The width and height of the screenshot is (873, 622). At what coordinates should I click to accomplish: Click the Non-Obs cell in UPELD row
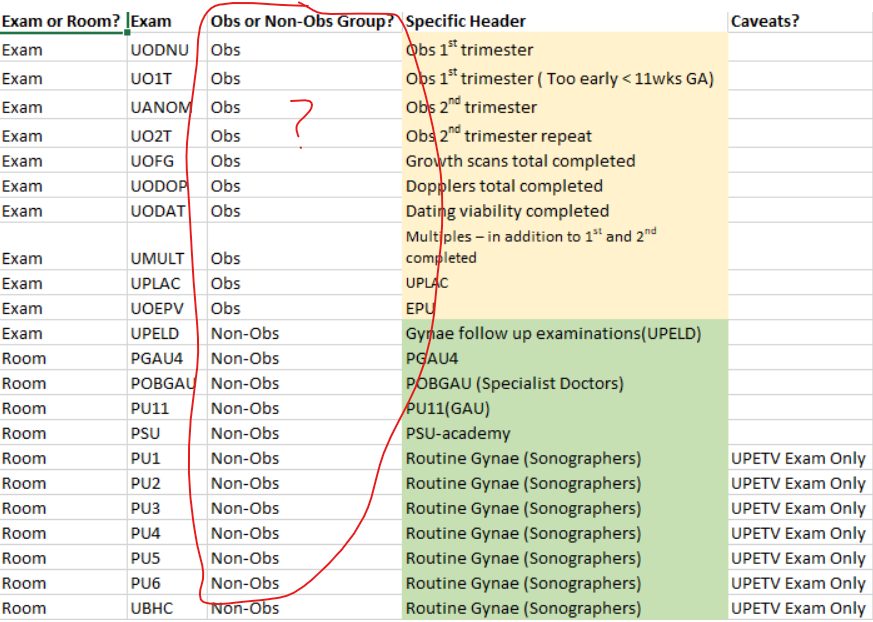click(x=305, y=334)
